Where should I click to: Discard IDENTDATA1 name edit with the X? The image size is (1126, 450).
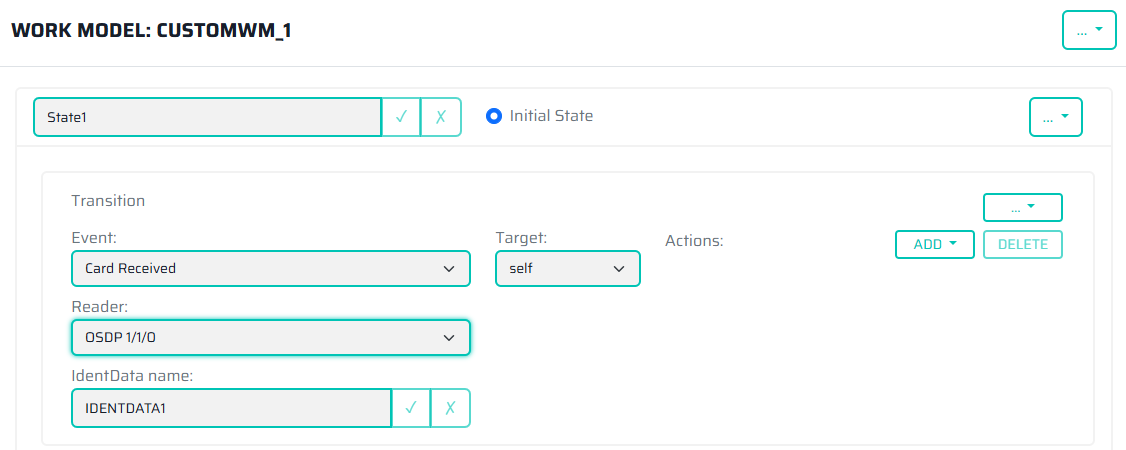pos(450,408)
